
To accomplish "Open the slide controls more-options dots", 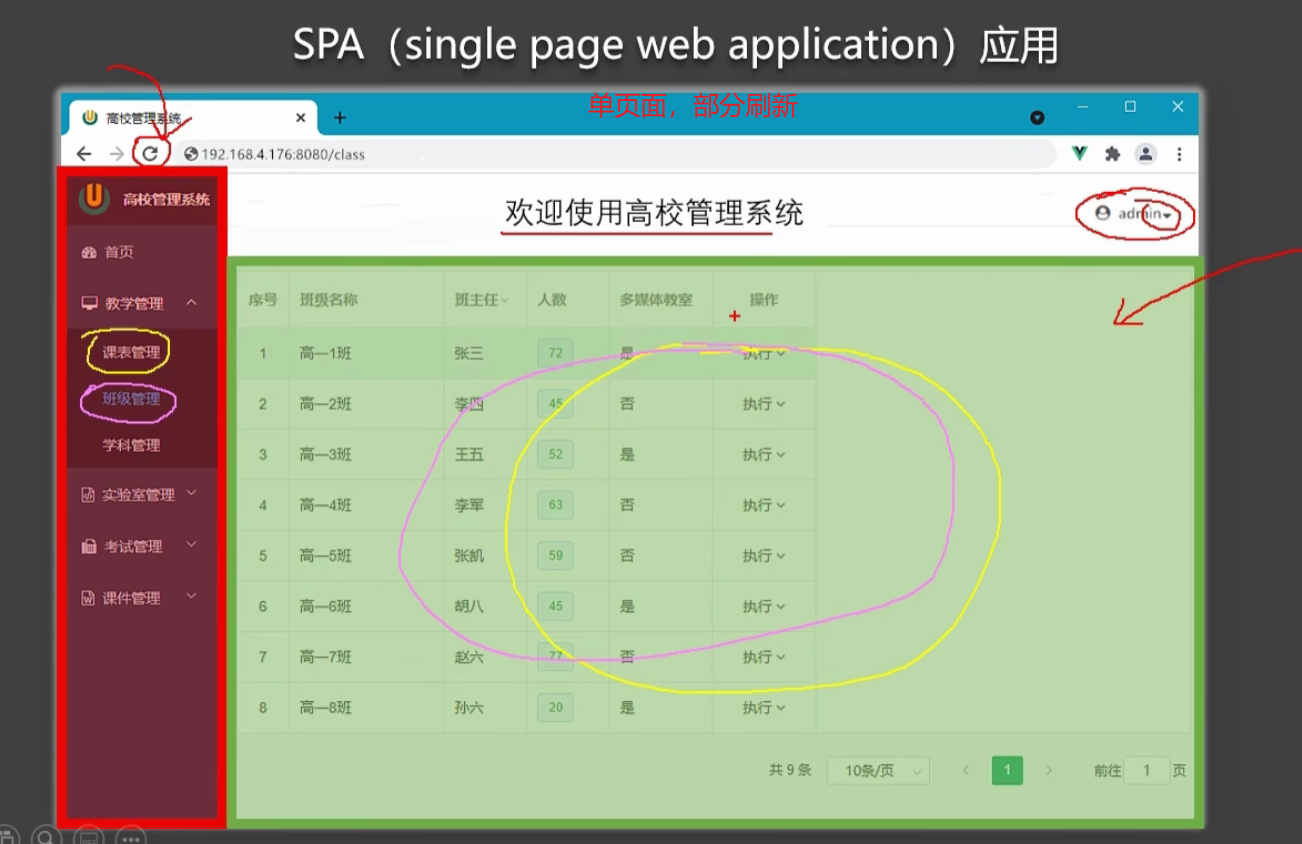I will [x=131, y=838].
